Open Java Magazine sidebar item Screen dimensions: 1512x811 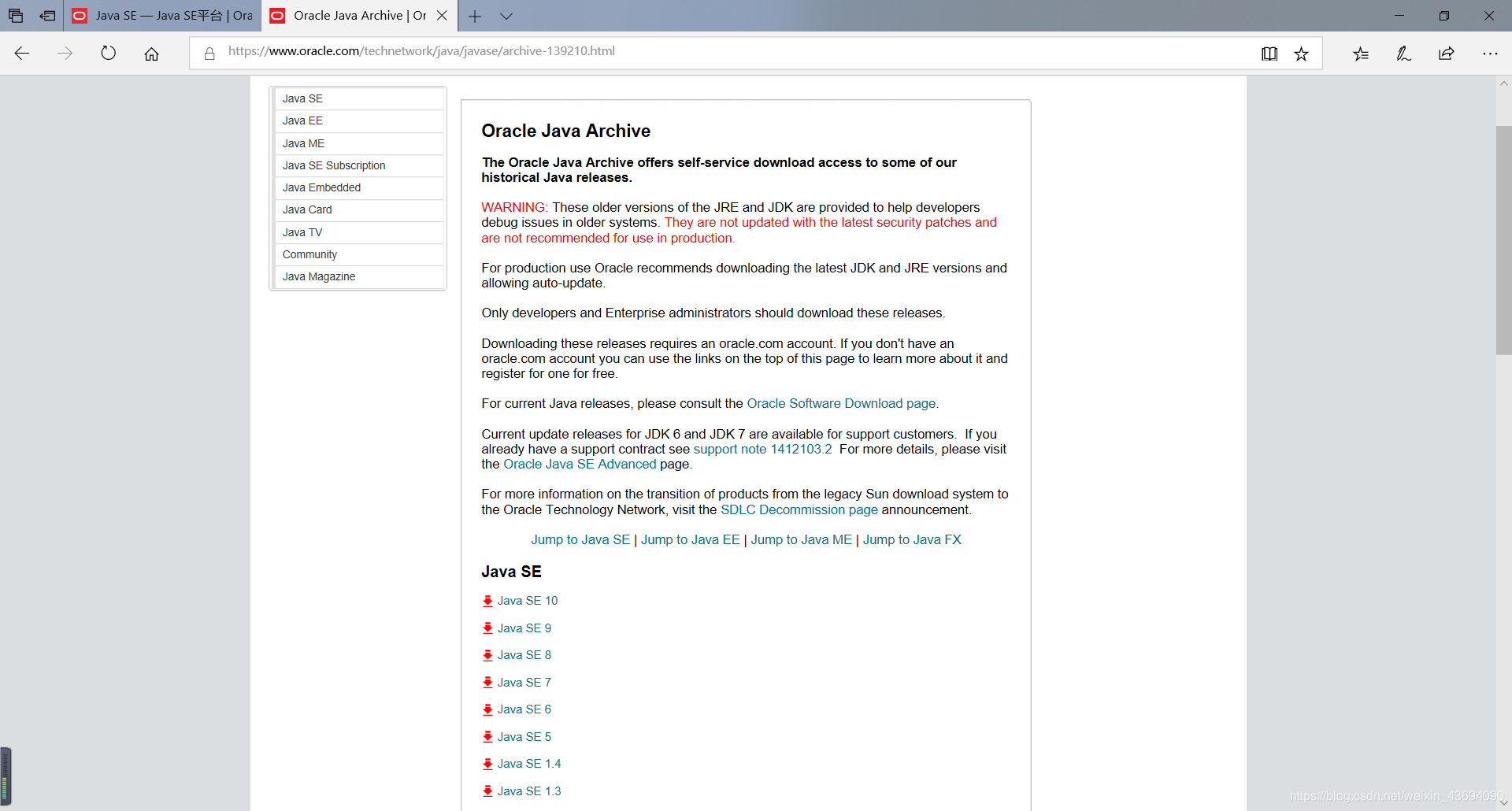pyautogui.click(x=359, y=276)
